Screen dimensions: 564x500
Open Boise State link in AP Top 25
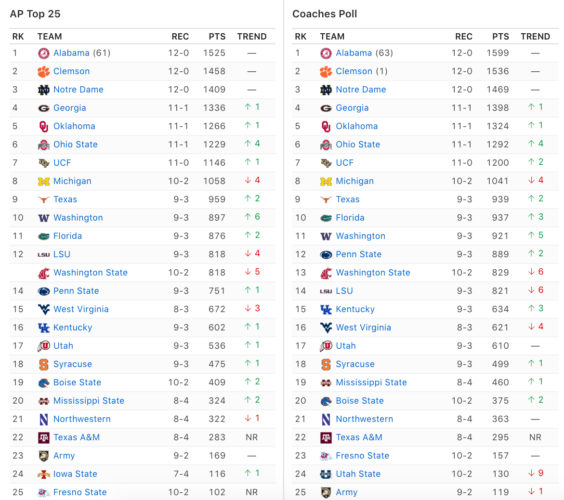click(x=77, y=382)
